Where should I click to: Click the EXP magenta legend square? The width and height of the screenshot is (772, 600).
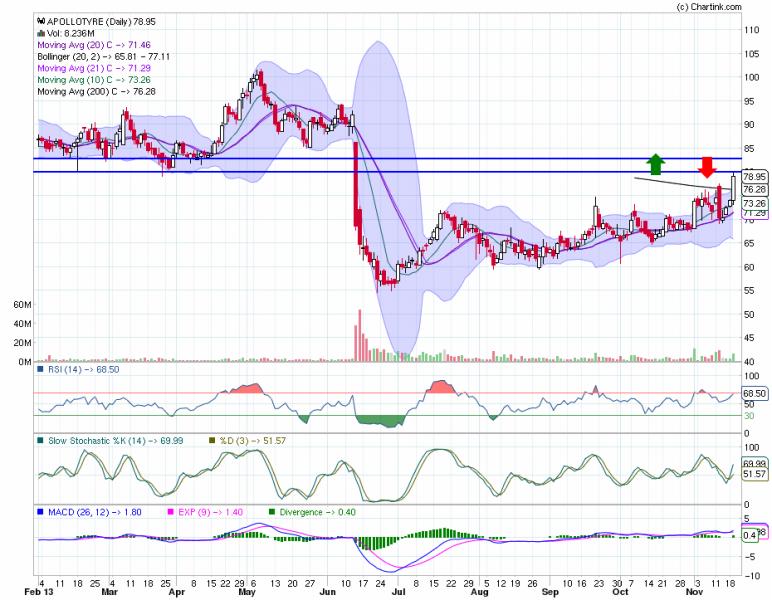click(171, 512)
